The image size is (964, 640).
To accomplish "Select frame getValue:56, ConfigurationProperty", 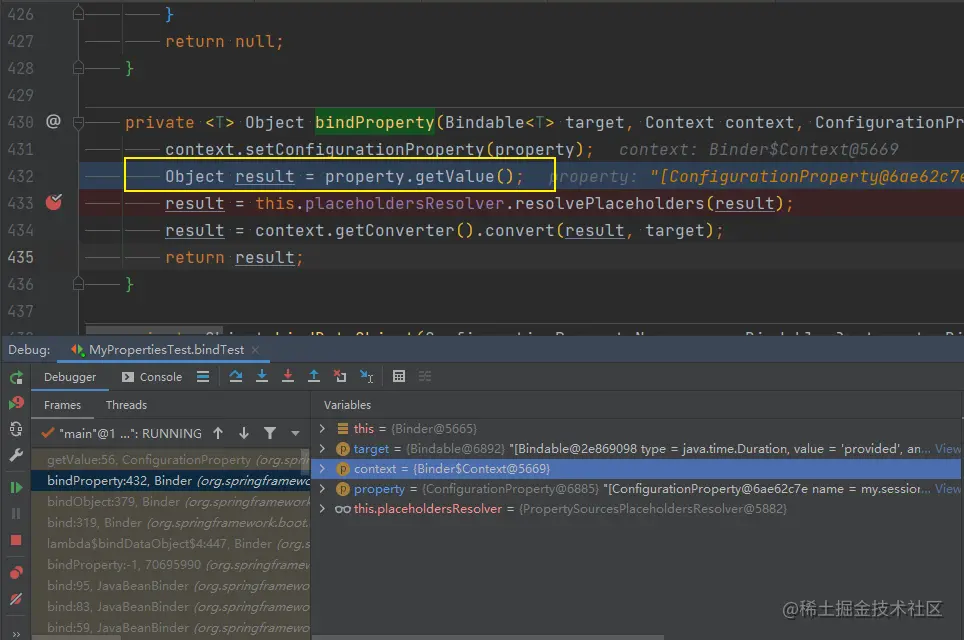I will 171,460.
